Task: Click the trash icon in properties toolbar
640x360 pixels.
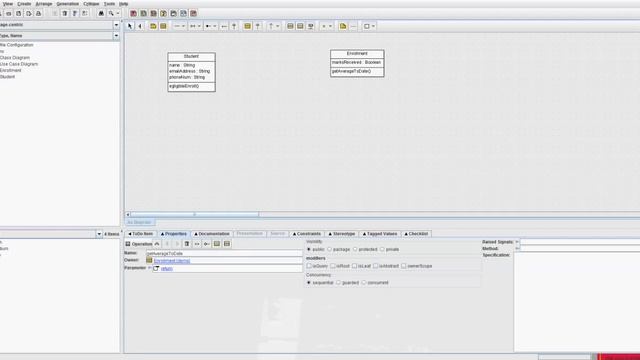Action: 187,244
